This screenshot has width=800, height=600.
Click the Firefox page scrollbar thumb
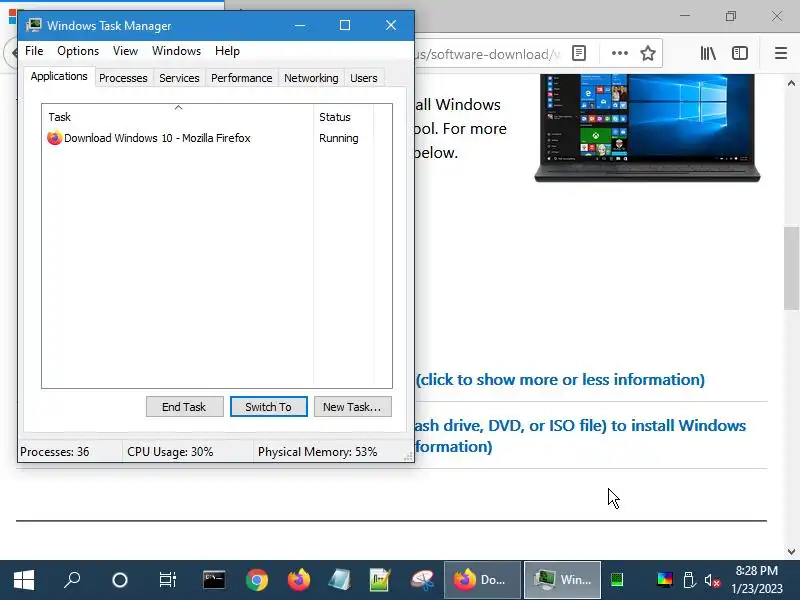point(791,268)
